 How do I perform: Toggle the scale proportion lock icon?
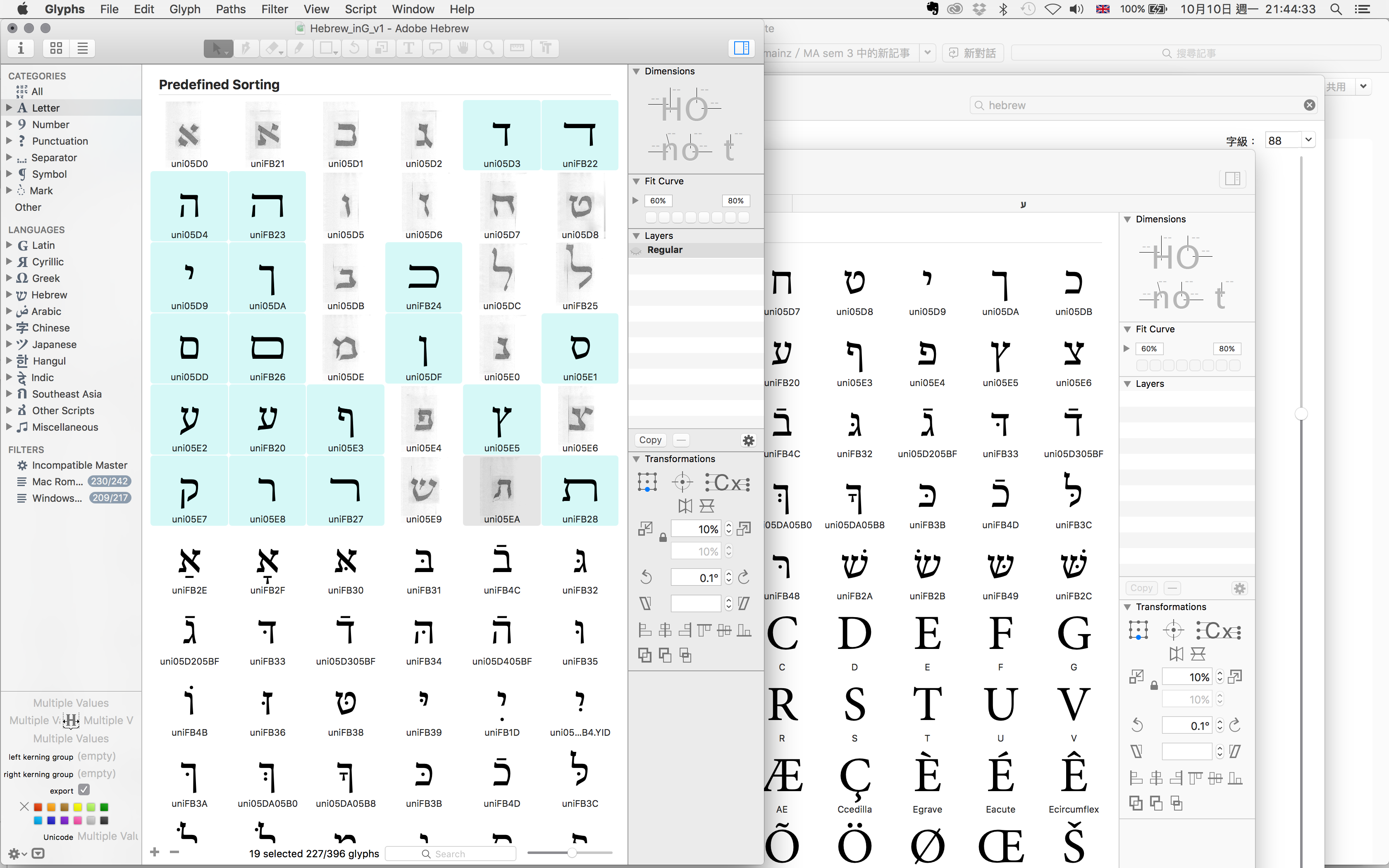(x=663, y=538)
